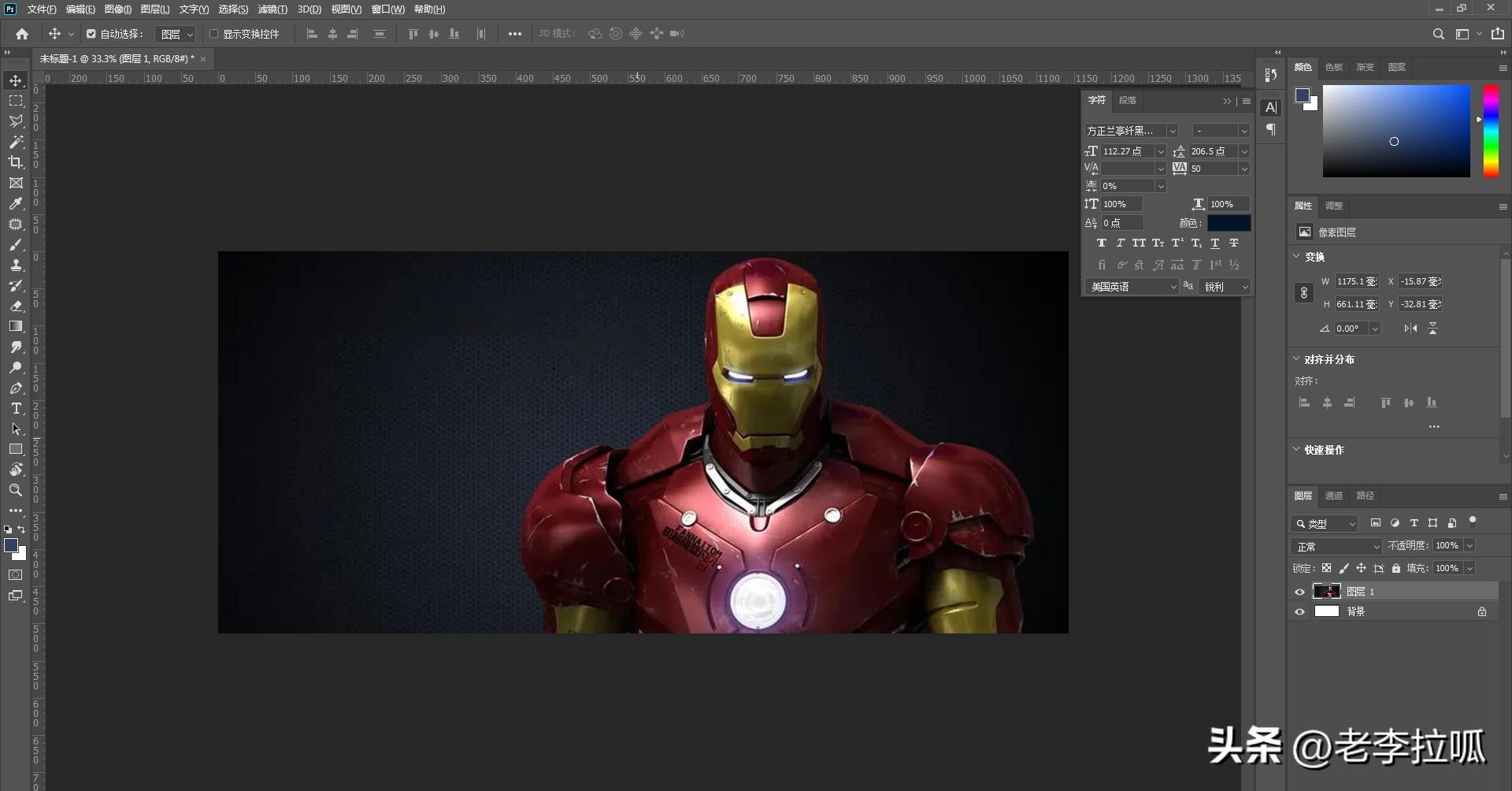Screen dimensions: 1512x791
Task: Open the 滤镜 menu
Action: tap(272, 9)
